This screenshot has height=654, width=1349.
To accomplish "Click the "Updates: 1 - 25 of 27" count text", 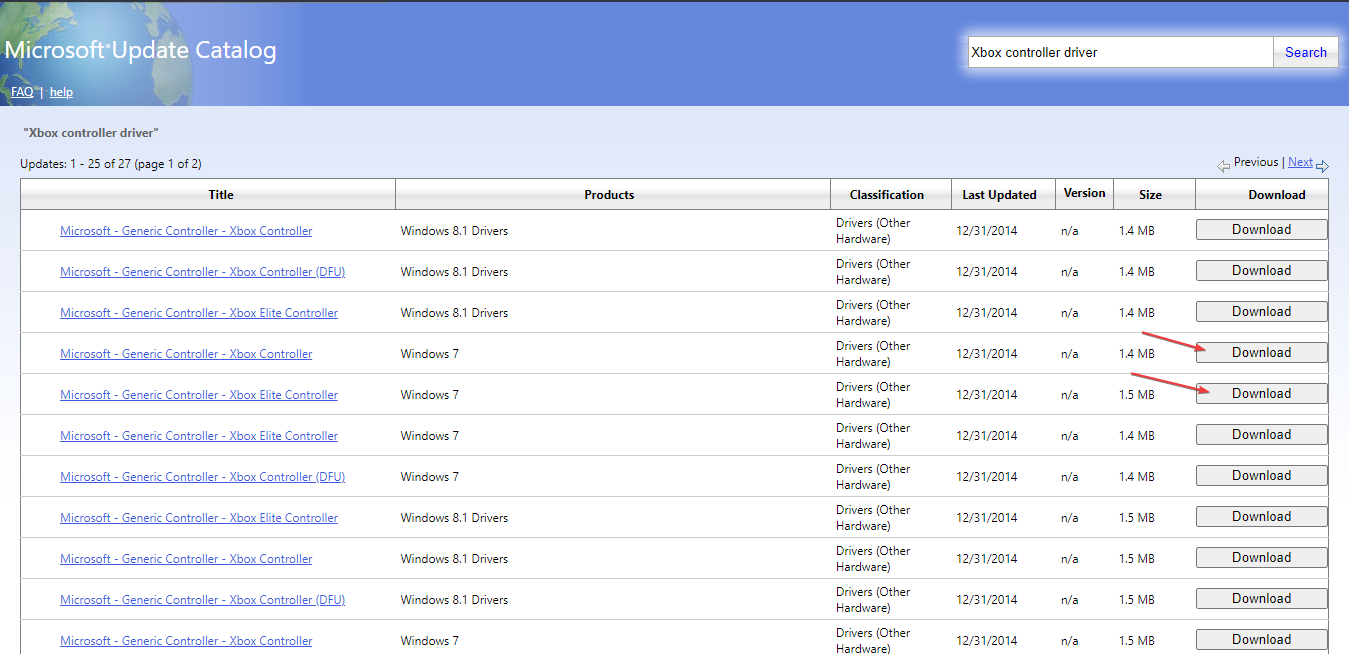I will [111, 164].
